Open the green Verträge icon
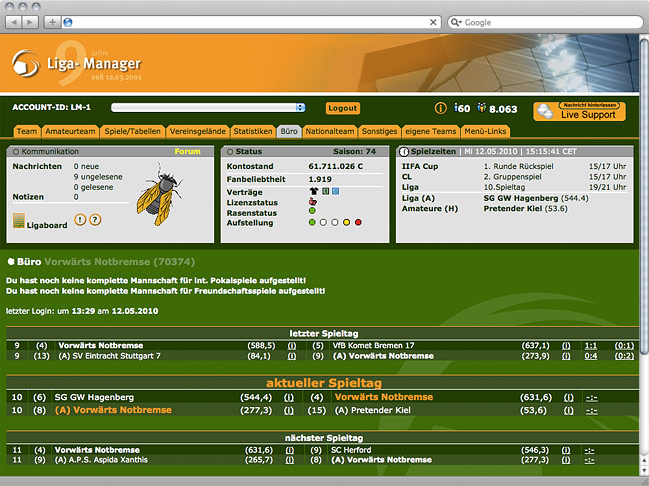649x486 pixels. coord(326,191)
